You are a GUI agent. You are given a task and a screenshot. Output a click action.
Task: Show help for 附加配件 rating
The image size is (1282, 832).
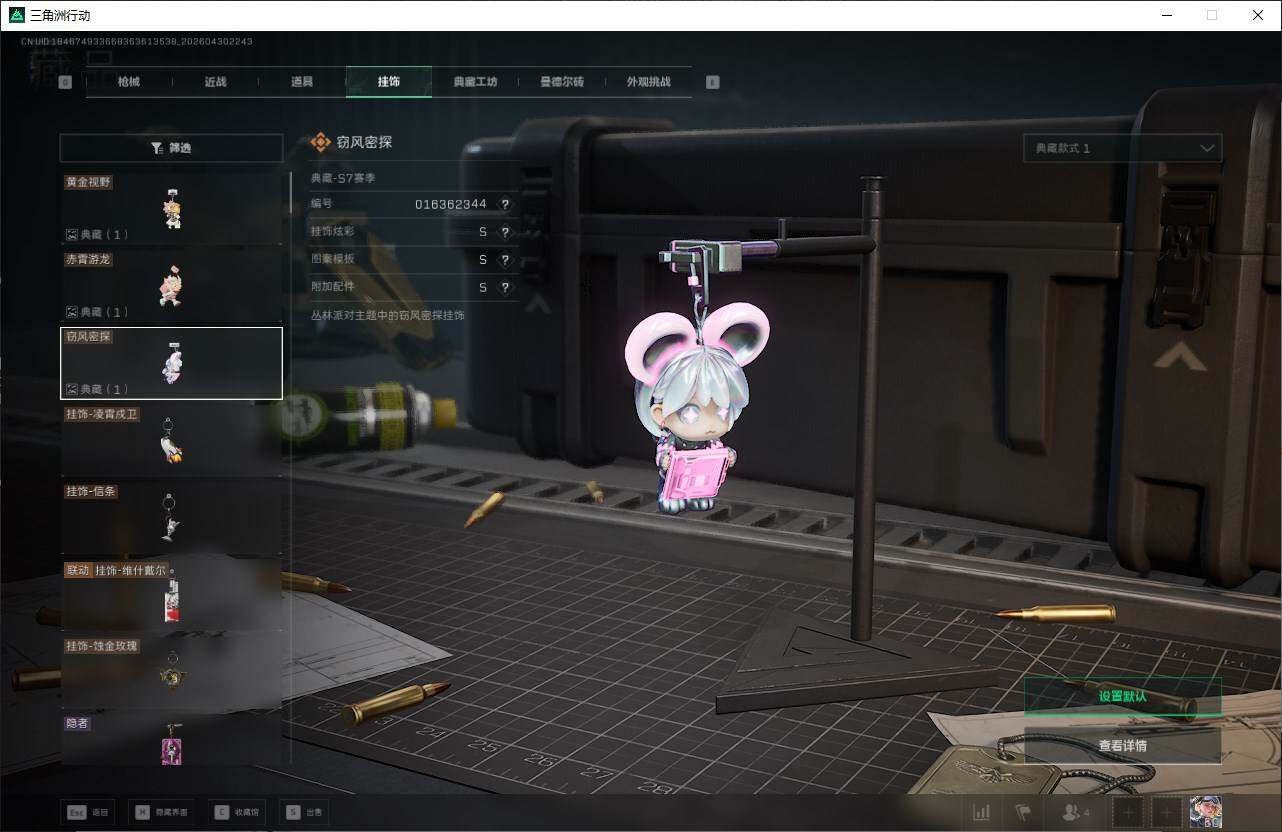click(x=505, y=288)
